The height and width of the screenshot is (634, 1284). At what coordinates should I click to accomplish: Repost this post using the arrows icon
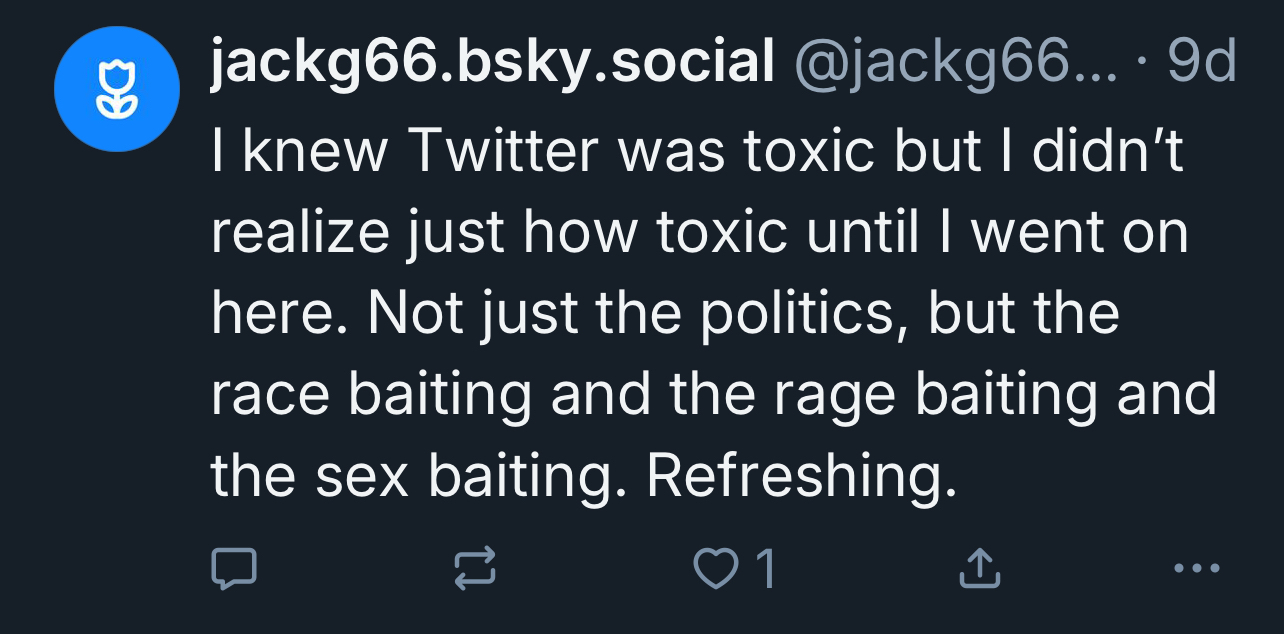coord(474,568)
